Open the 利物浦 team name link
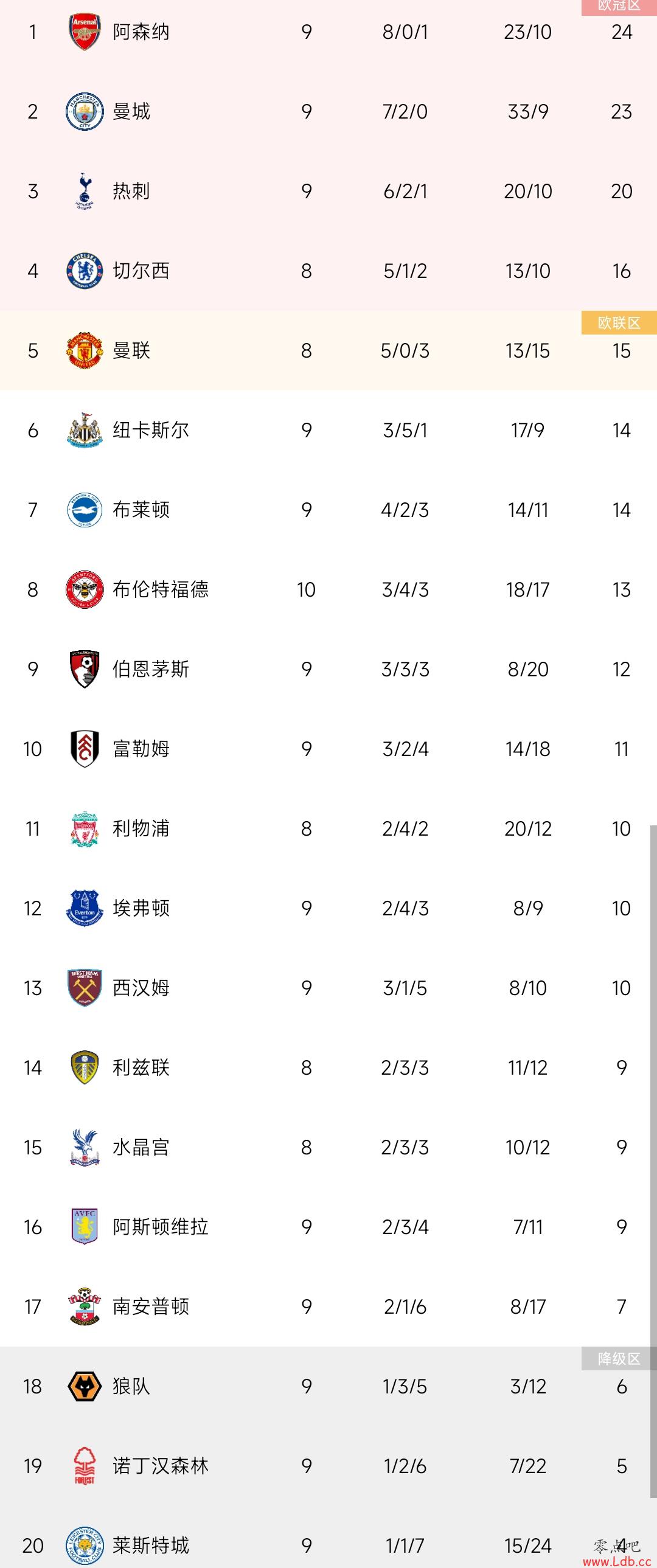The image size is (657, 1568). point(141,828)
